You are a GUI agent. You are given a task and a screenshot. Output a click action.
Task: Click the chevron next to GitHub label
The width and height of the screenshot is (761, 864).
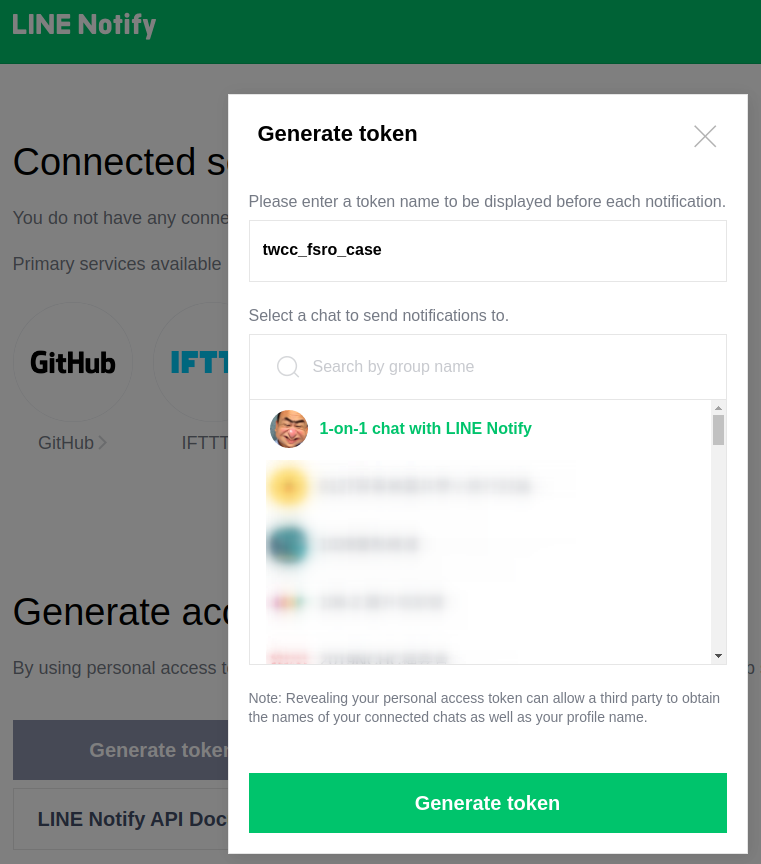point(103,443)
